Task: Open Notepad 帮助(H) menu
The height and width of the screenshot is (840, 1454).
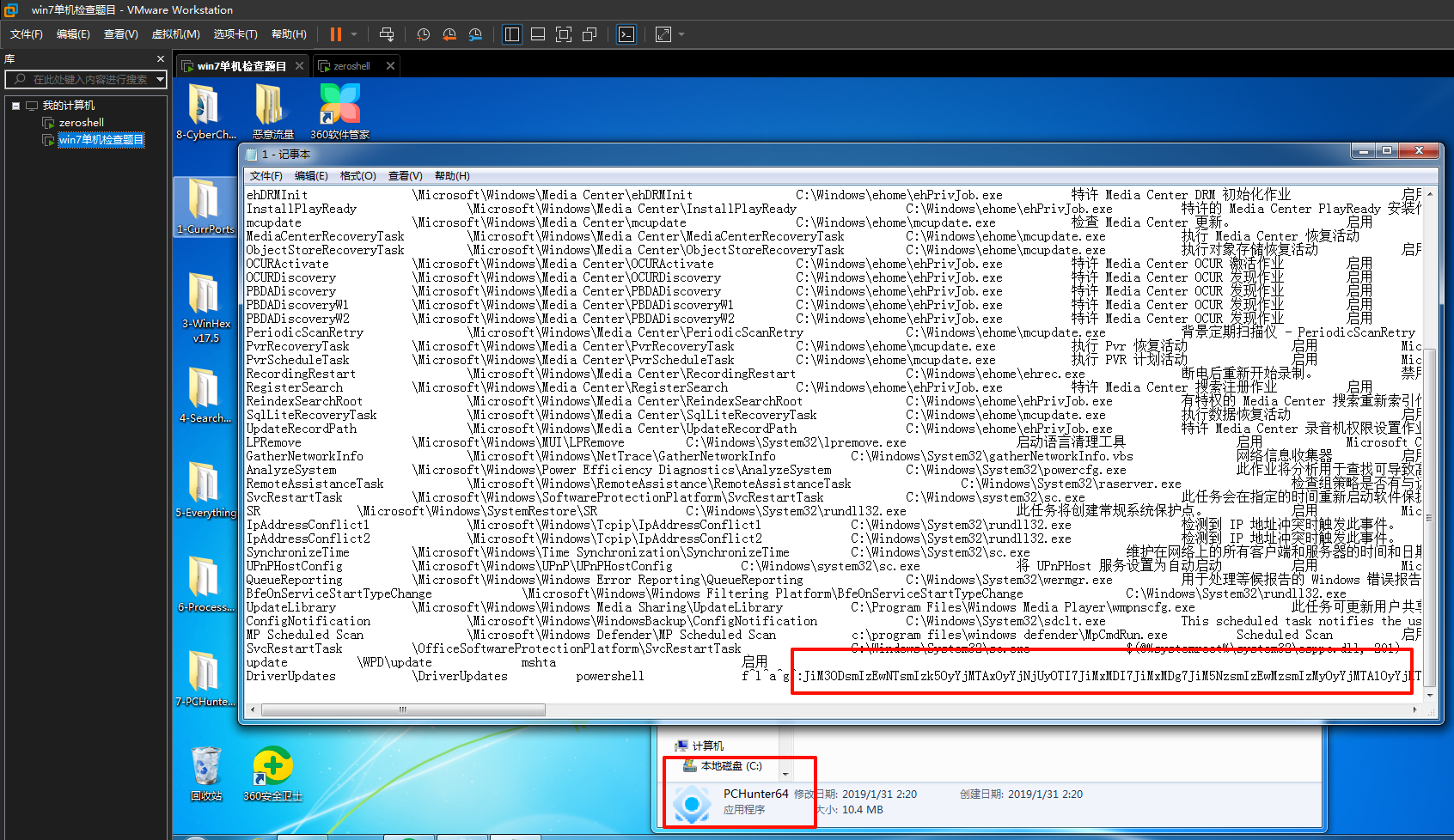Action: 452,176
